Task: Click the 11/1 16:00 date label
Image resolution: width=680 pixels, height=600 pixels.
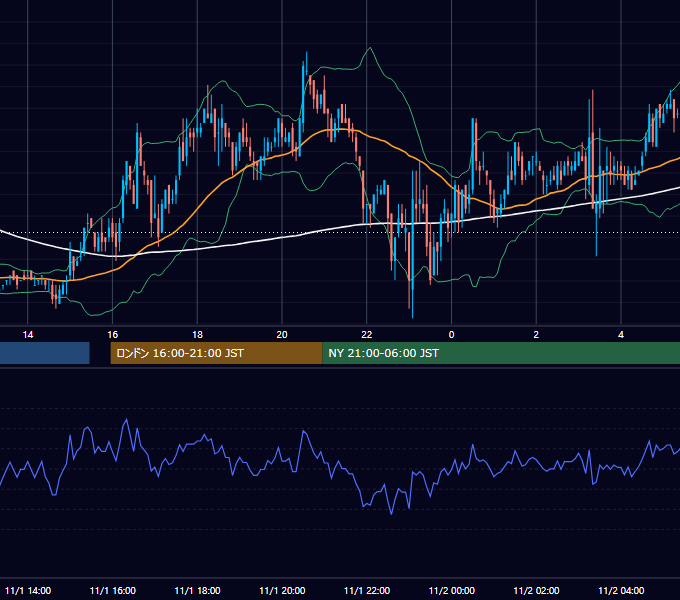Action: 113,590
